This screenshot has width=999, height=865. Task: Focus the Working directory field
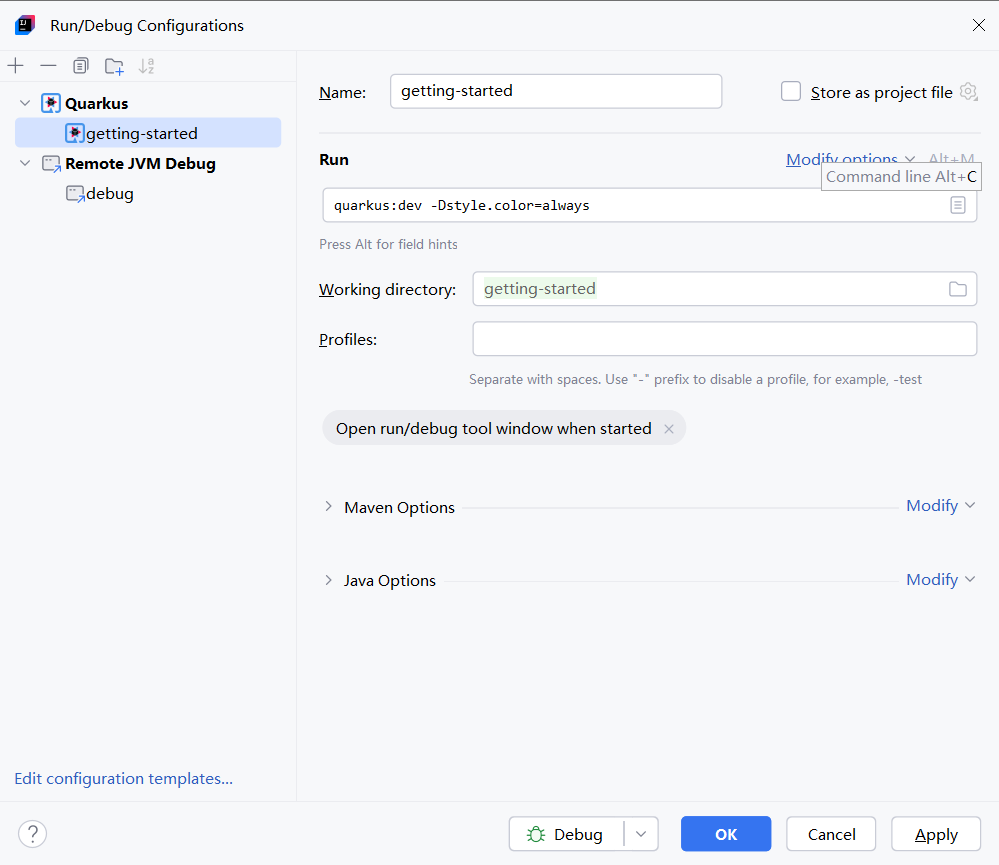[724, 289]
